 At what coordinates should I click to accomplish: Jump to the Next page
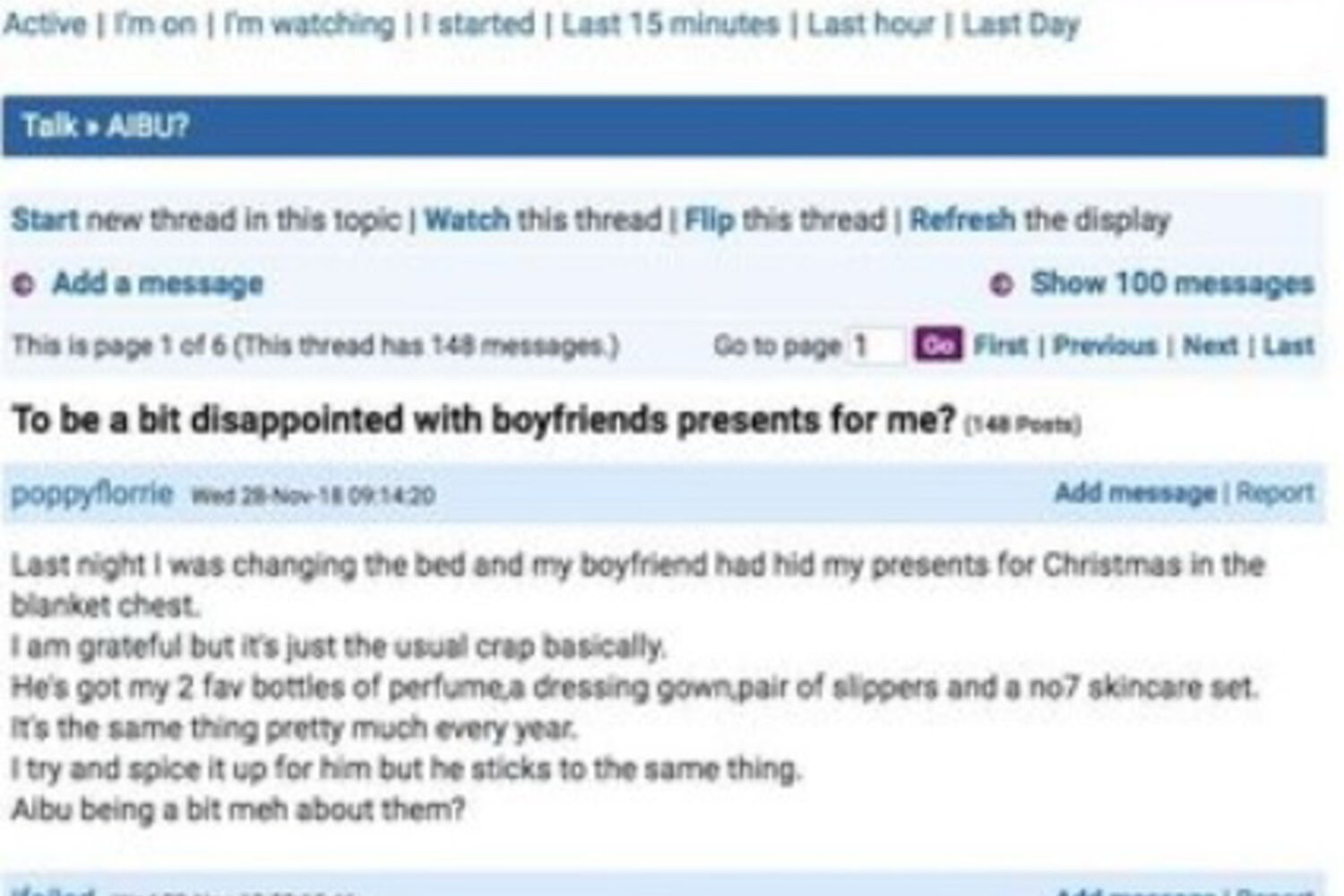pyautogui.click(x=1210, y=346)
